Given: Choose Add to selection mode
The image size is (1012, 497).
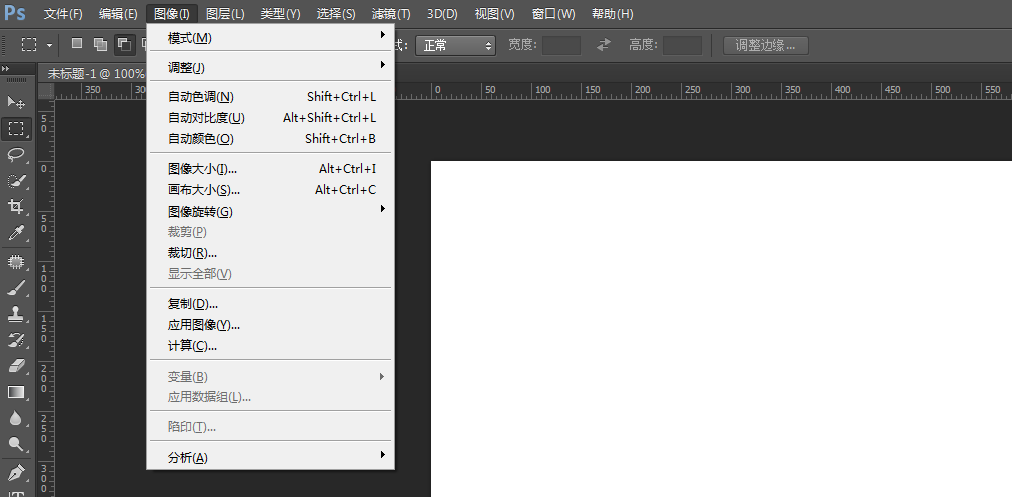Looking at the screenshot, I should [x=100, y=44].
